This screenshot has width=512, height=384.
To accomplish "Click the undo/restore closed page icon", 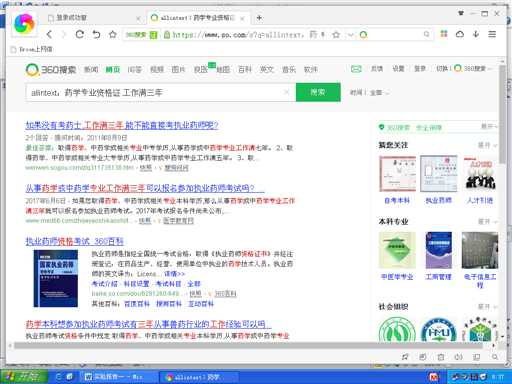I will coord(96,34).
